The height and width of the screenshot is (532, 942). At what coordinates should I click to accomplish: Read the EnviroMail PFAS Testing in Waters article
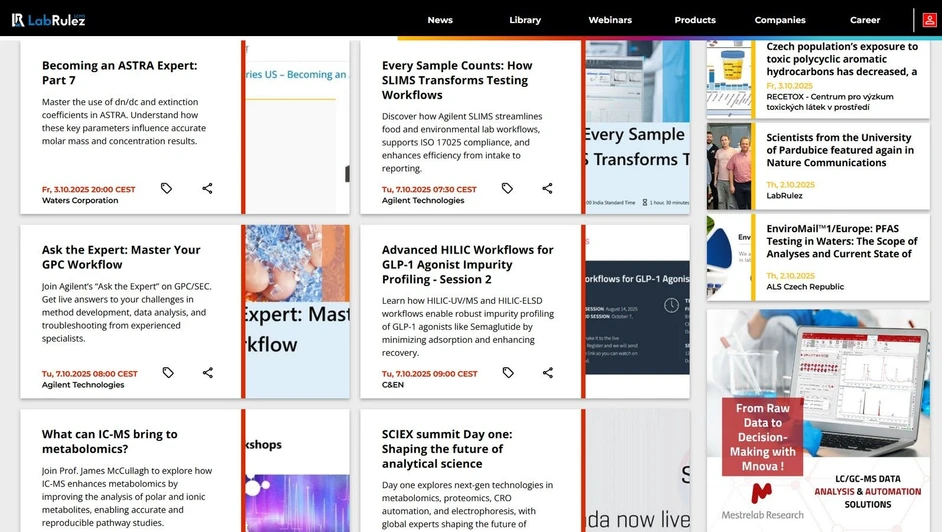click(841, 241)
